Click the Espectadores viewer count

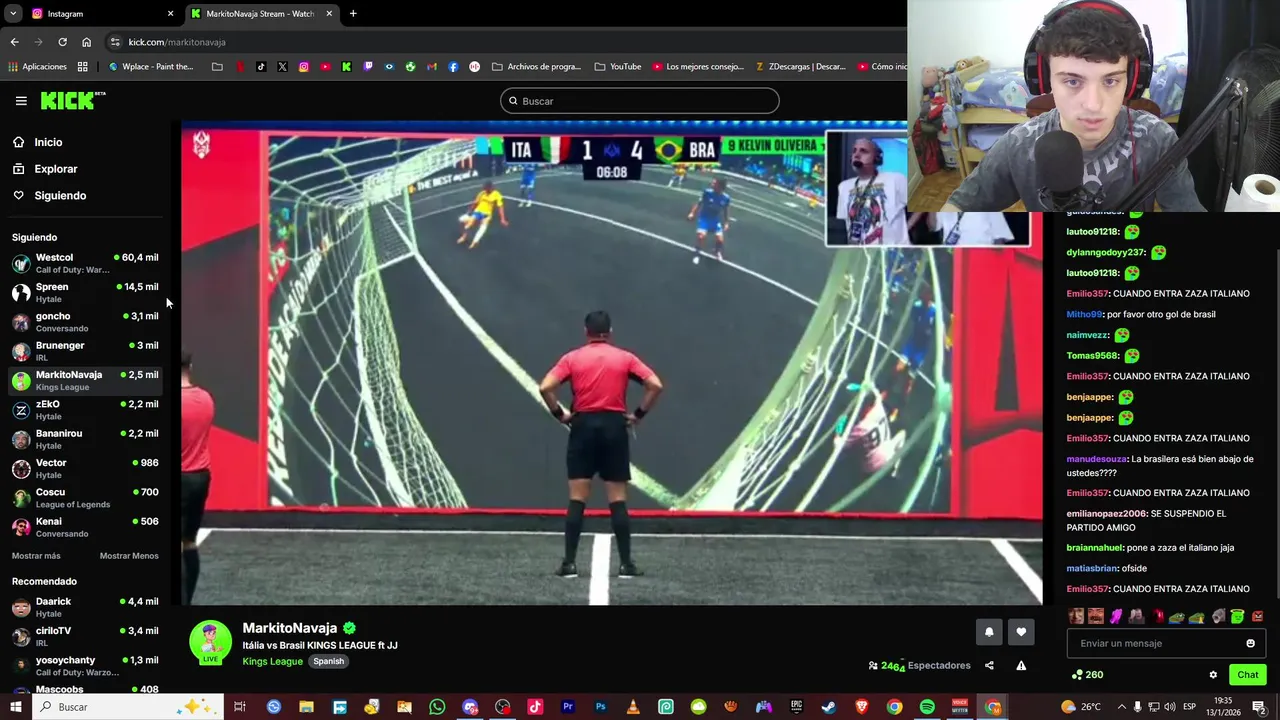pos(920,666)
